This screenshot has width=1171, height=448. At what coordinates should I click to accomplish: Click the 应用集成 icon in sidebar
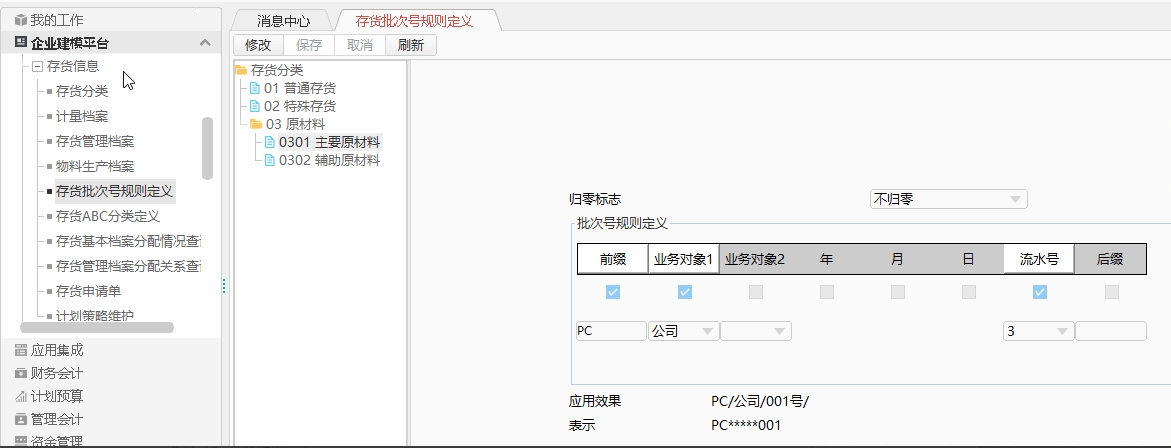click(21, 350)
